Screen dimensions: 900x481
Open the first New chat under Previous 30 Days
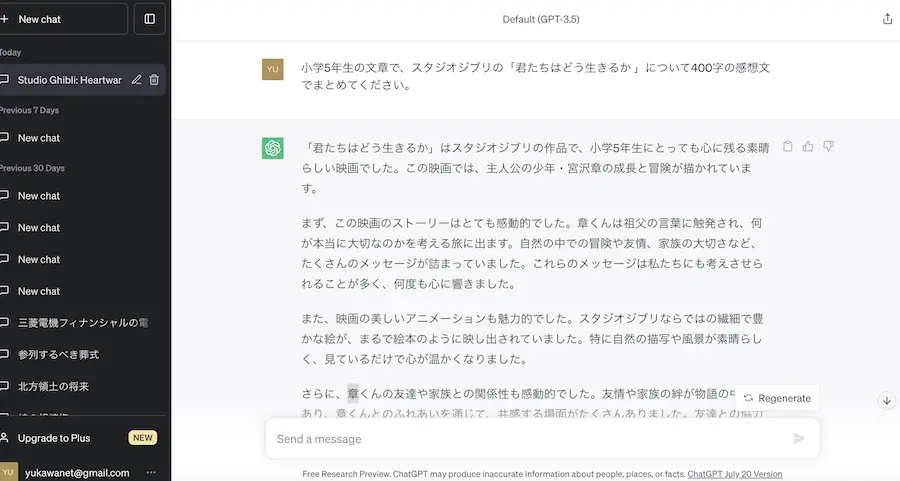click(83, 196)
